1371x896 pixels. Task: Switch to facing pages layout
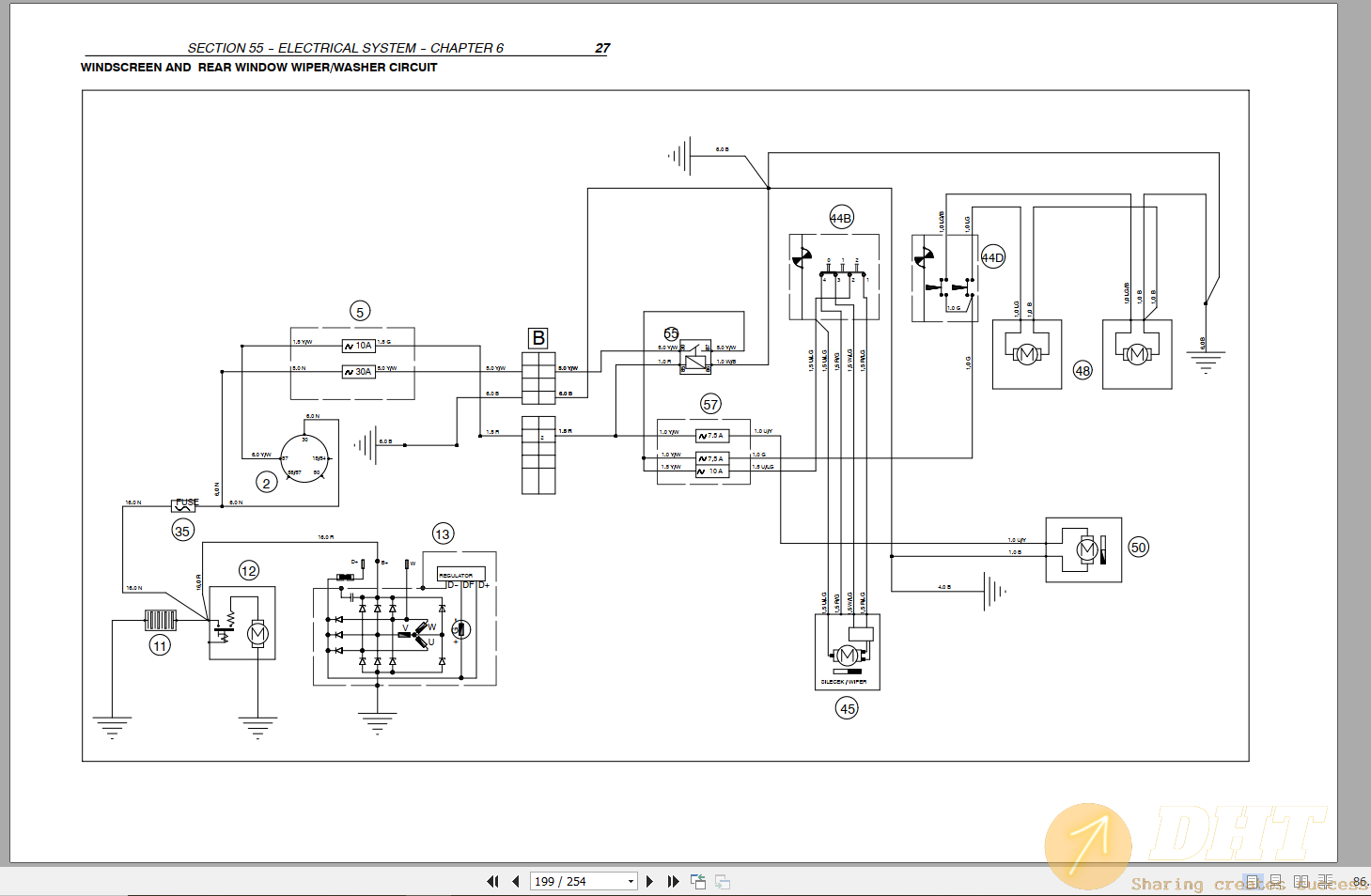pos(1301,881)
